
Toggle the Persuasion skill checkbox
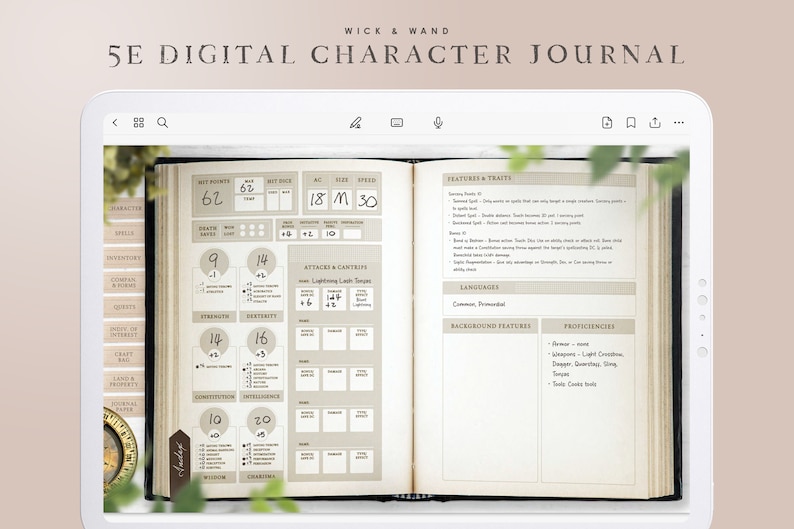(x=244, y=463)
